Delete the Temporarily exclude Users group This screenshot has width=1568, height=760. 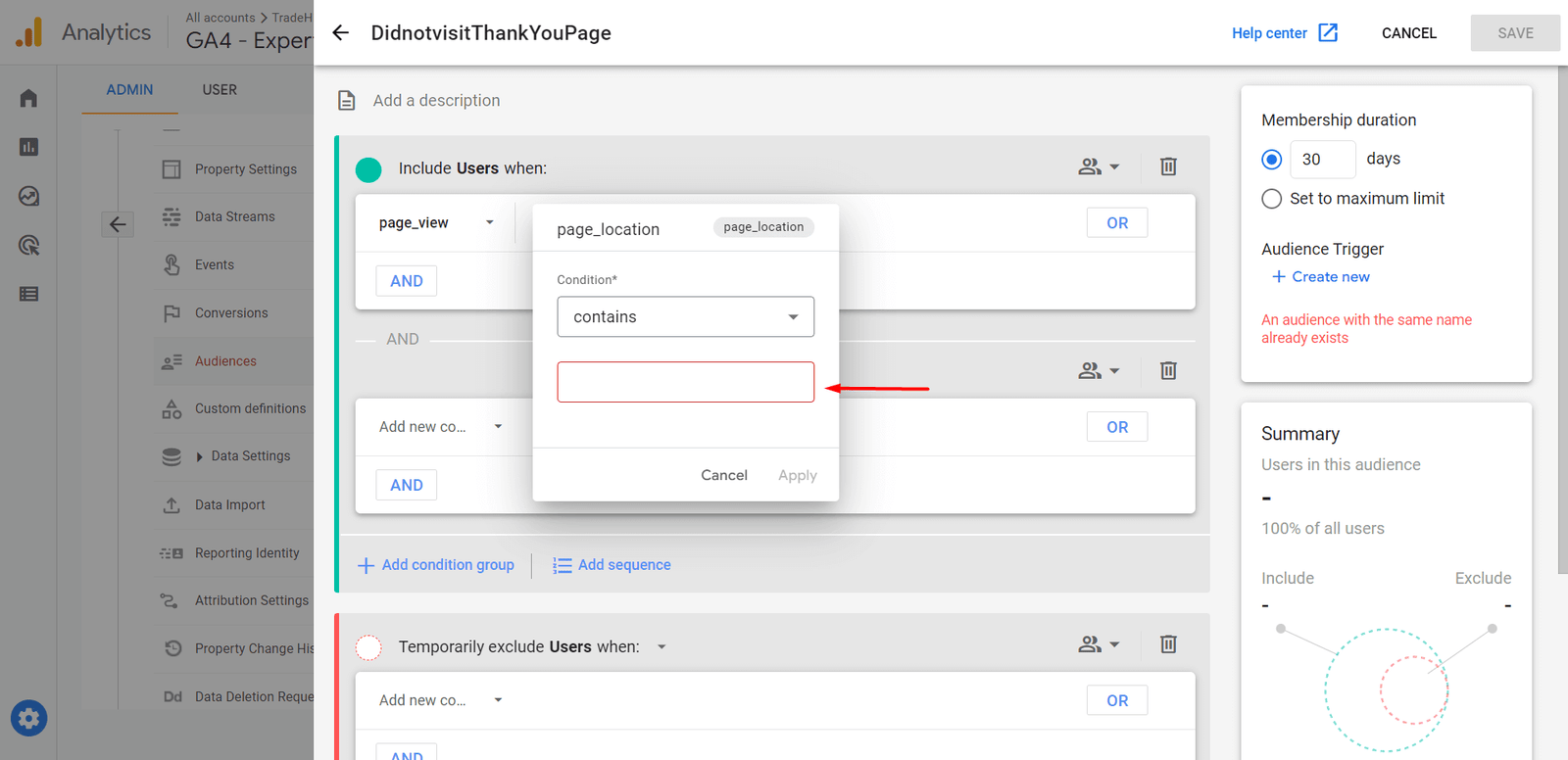(1168, 643)
